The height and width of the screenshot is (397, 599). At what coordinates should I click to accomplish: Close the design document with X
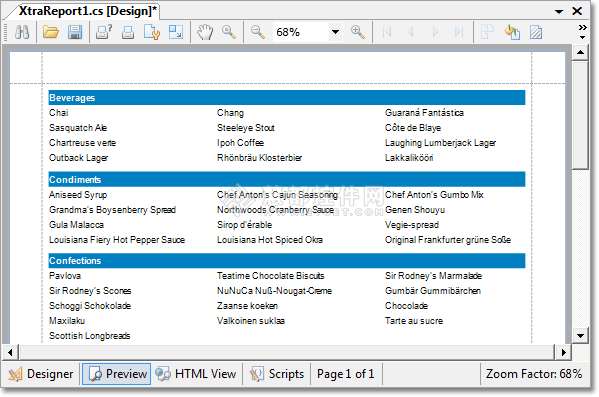click(577, 11)
